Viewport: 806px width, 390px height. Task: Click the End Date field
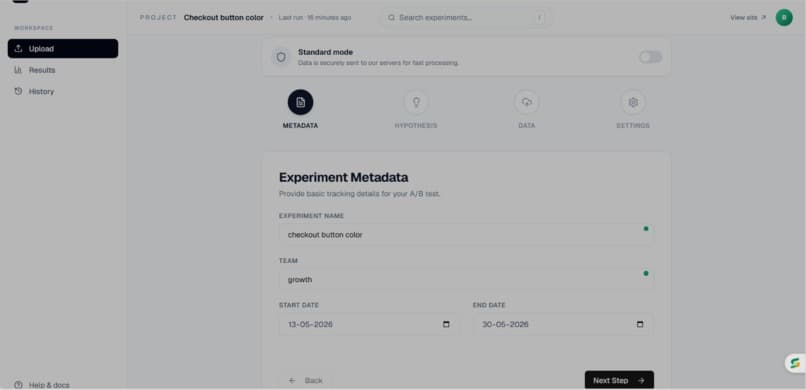point(563,324)
